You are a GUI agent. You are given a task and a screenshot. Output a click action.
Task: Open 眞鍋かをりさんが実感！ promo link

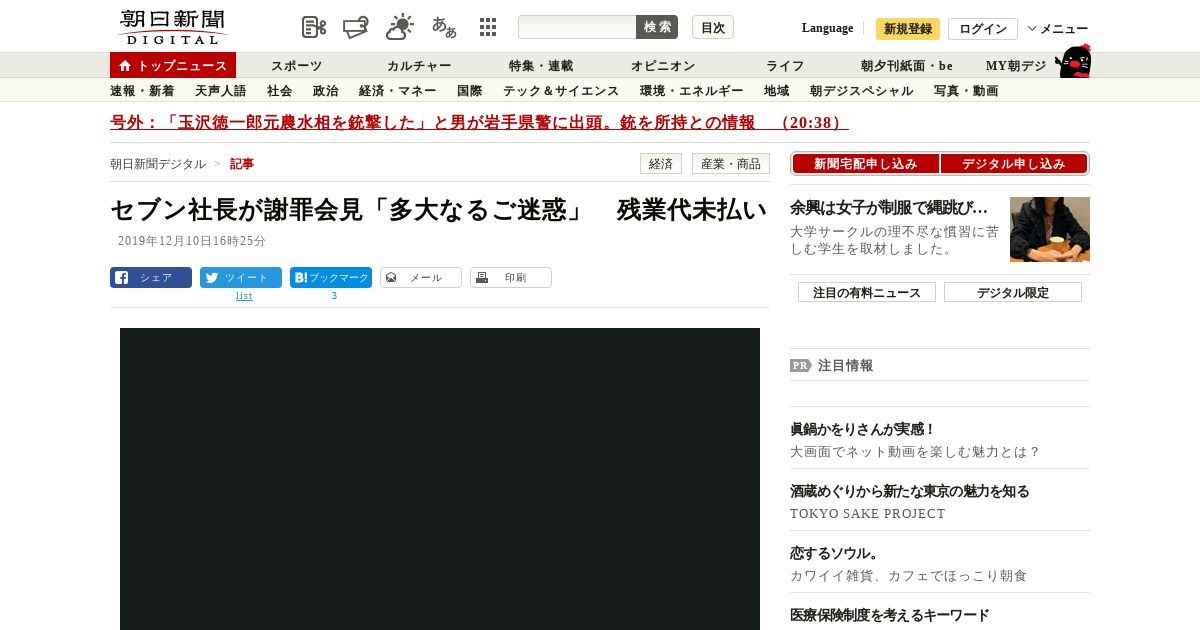point(863,429)
